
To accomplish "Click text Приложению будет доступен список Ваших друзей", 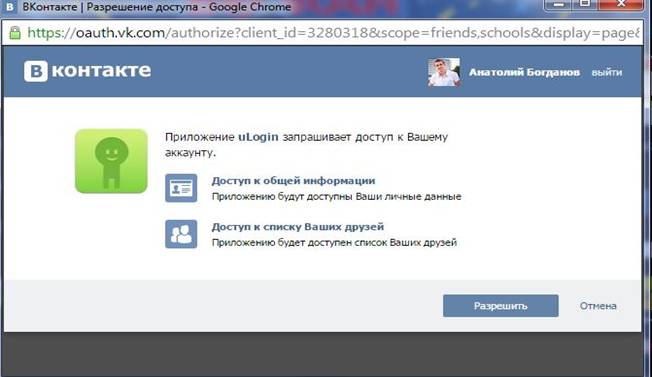I will pos(334,242).
